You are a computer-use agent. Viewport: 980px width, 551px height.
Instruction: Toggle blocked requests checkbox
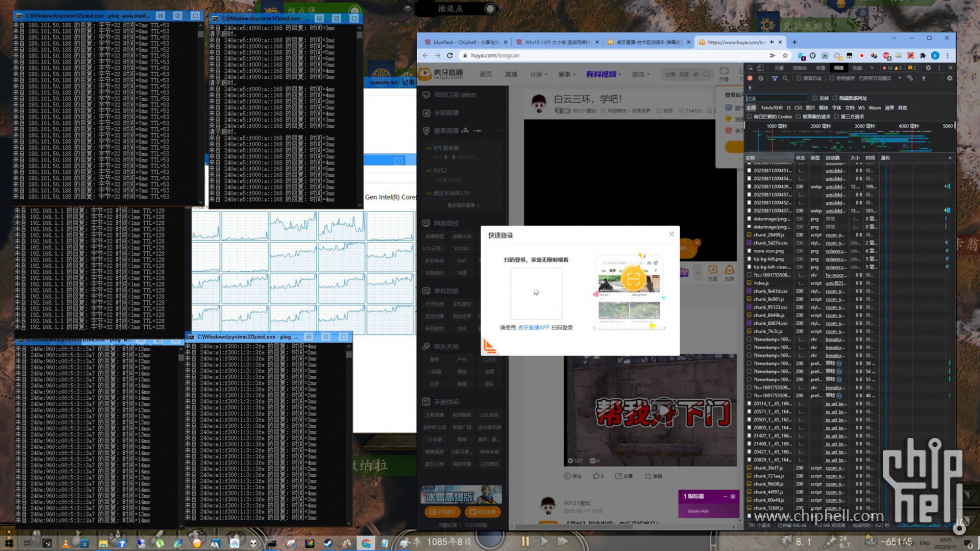798,117
